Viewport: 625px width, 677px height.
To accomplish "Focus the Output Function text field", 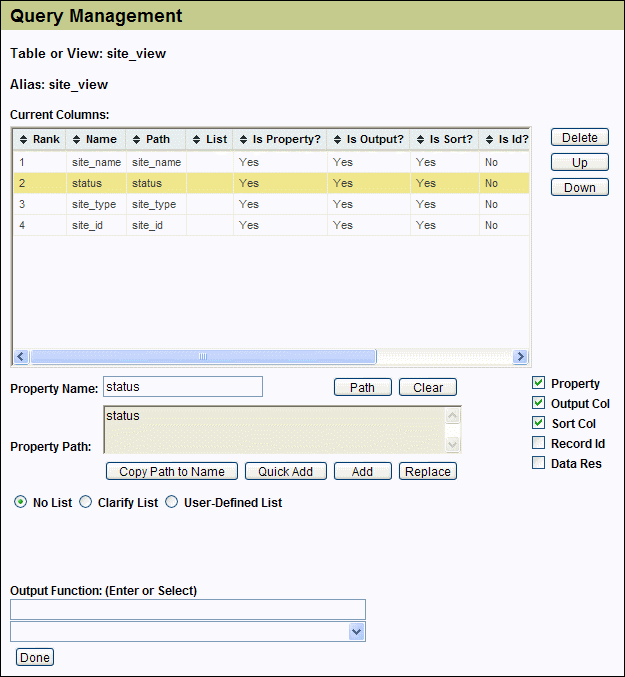I will coord(188,609).
